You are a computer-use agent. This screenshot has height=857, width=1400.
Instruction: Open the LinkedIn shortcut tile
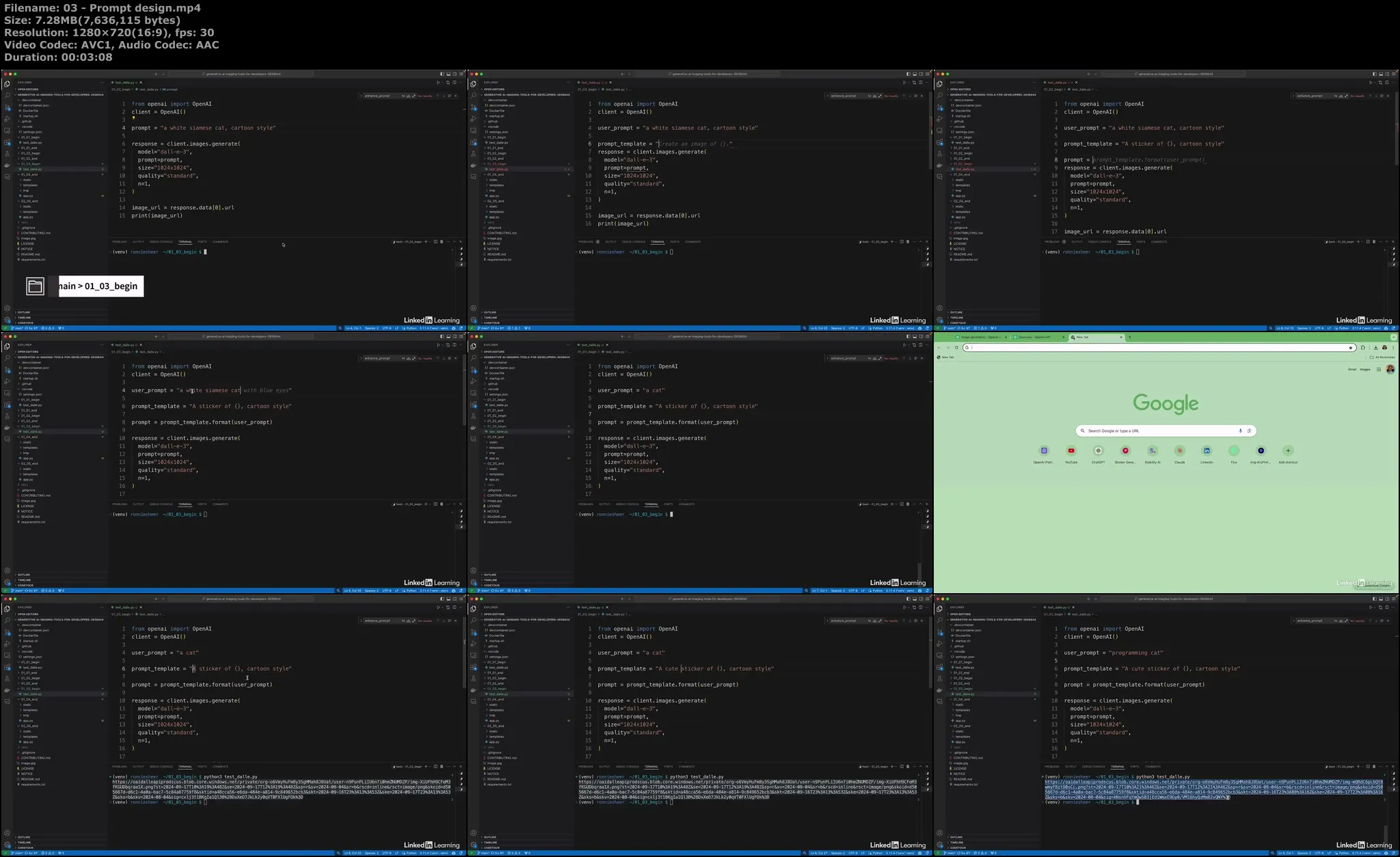(1207, 451)
